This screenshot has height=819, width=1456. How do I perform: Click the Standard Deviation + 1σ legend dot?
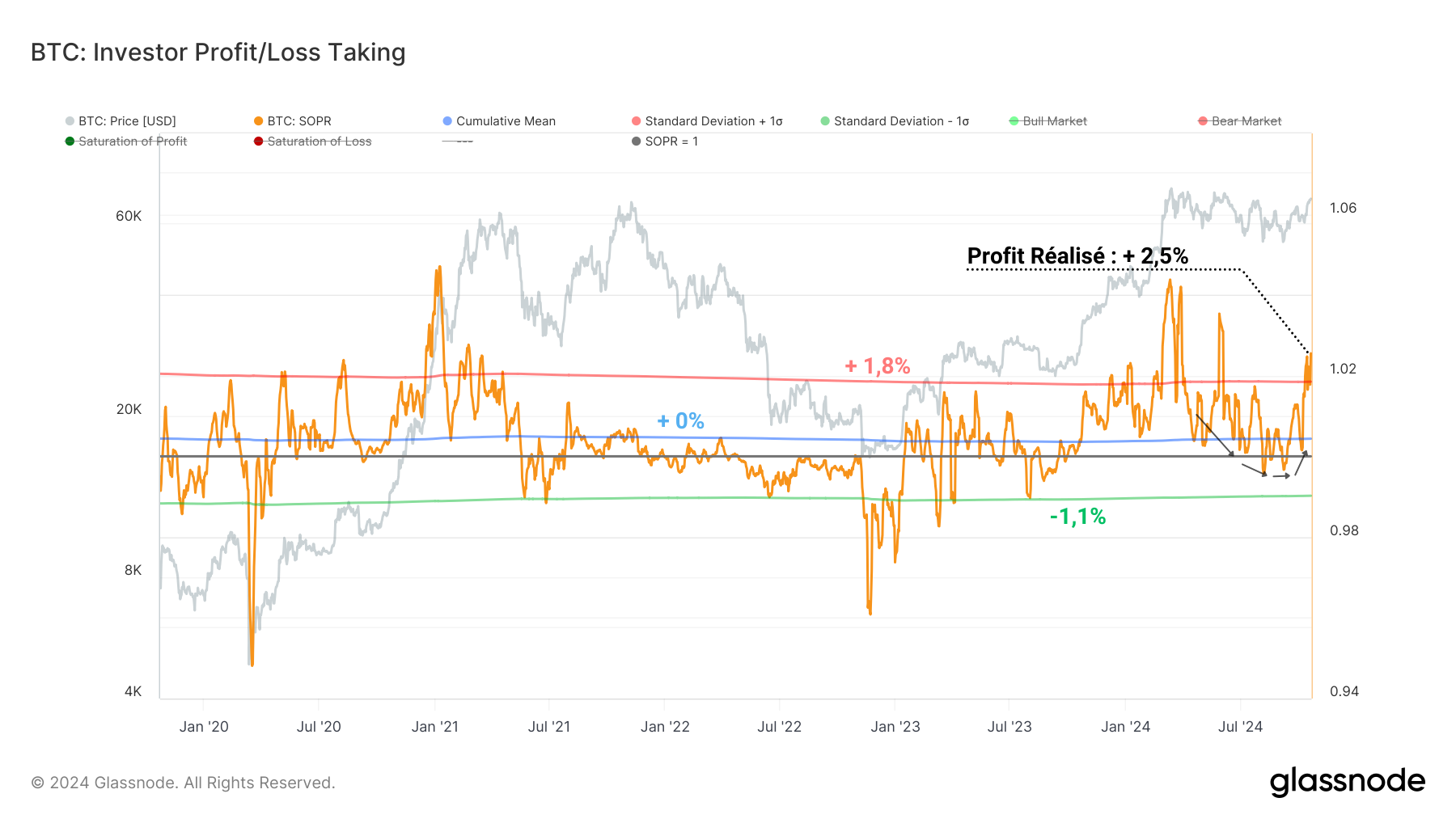click(x=637, y=121)
